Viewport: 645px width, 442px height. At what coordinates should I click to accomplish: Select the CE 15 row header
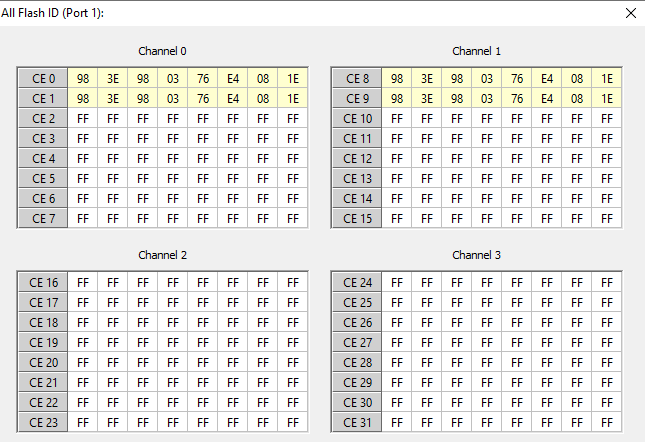(357, 218)
